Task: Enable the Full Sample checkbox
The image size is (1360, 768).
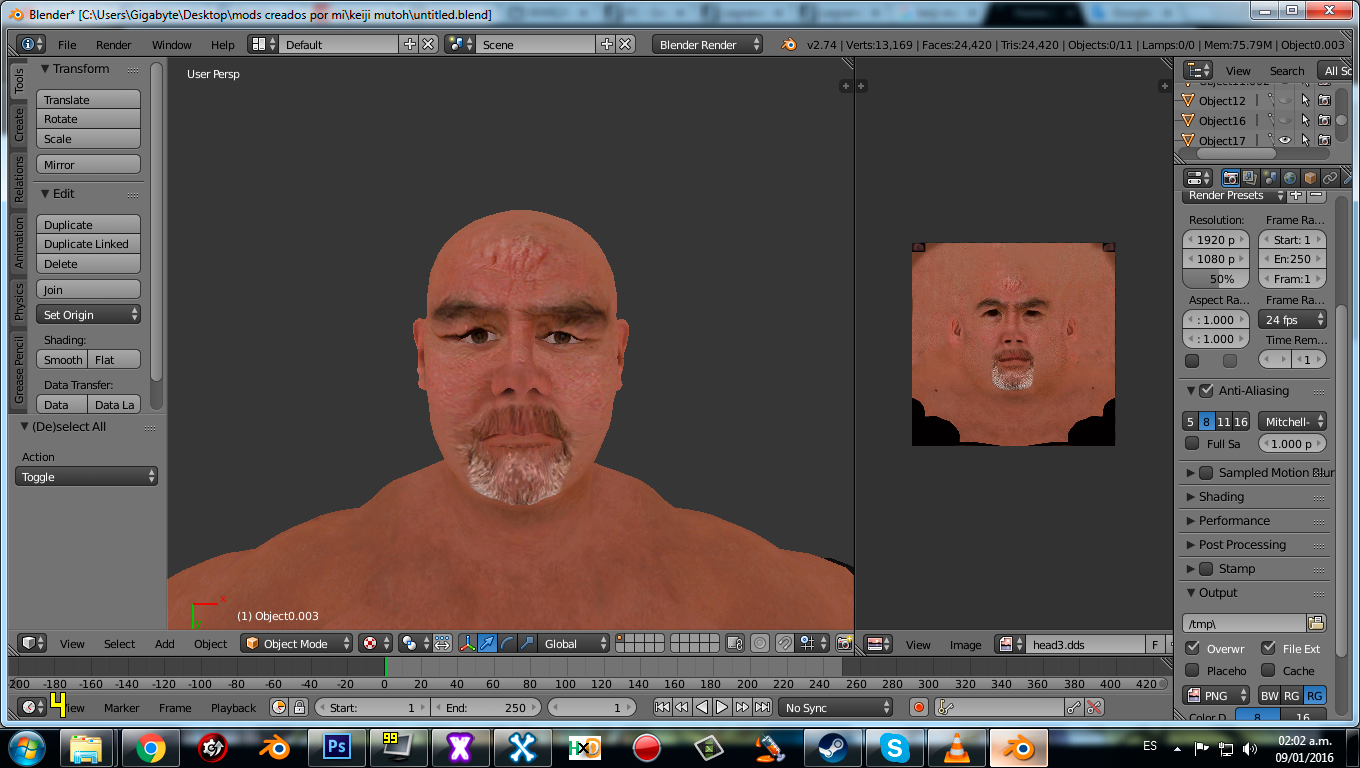Action: pyautogui.click(x=1192, y=443)
